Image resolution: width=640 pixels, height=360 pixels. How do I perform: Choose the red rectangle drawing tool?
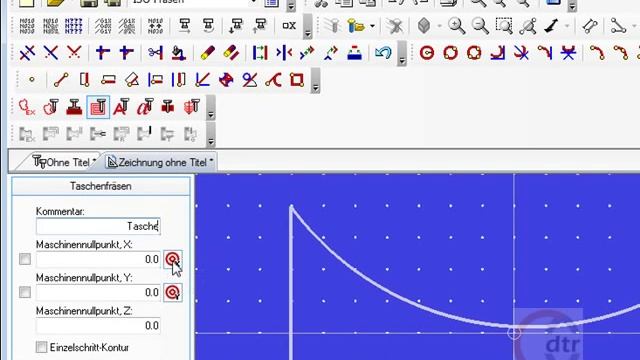(297, 80)
